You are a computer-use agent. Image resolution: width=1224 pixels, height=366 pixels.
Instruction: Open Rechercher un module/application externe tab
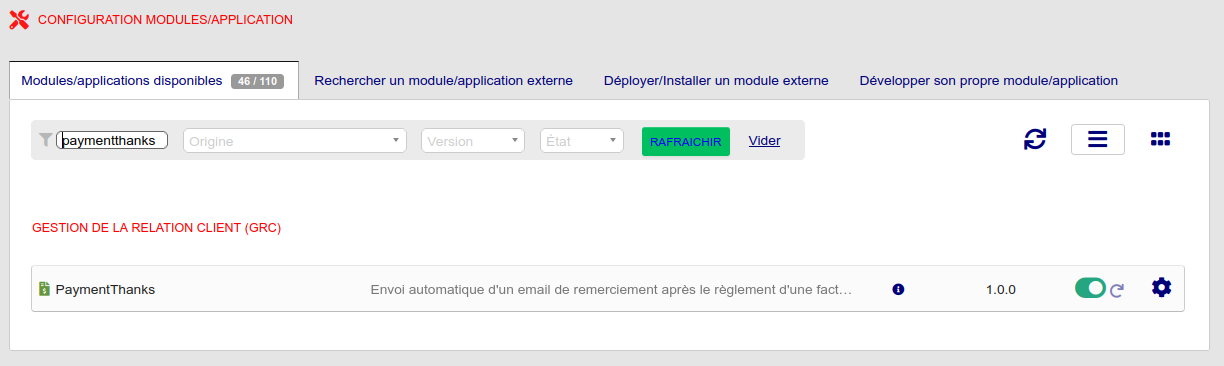(x=443, y=80)
